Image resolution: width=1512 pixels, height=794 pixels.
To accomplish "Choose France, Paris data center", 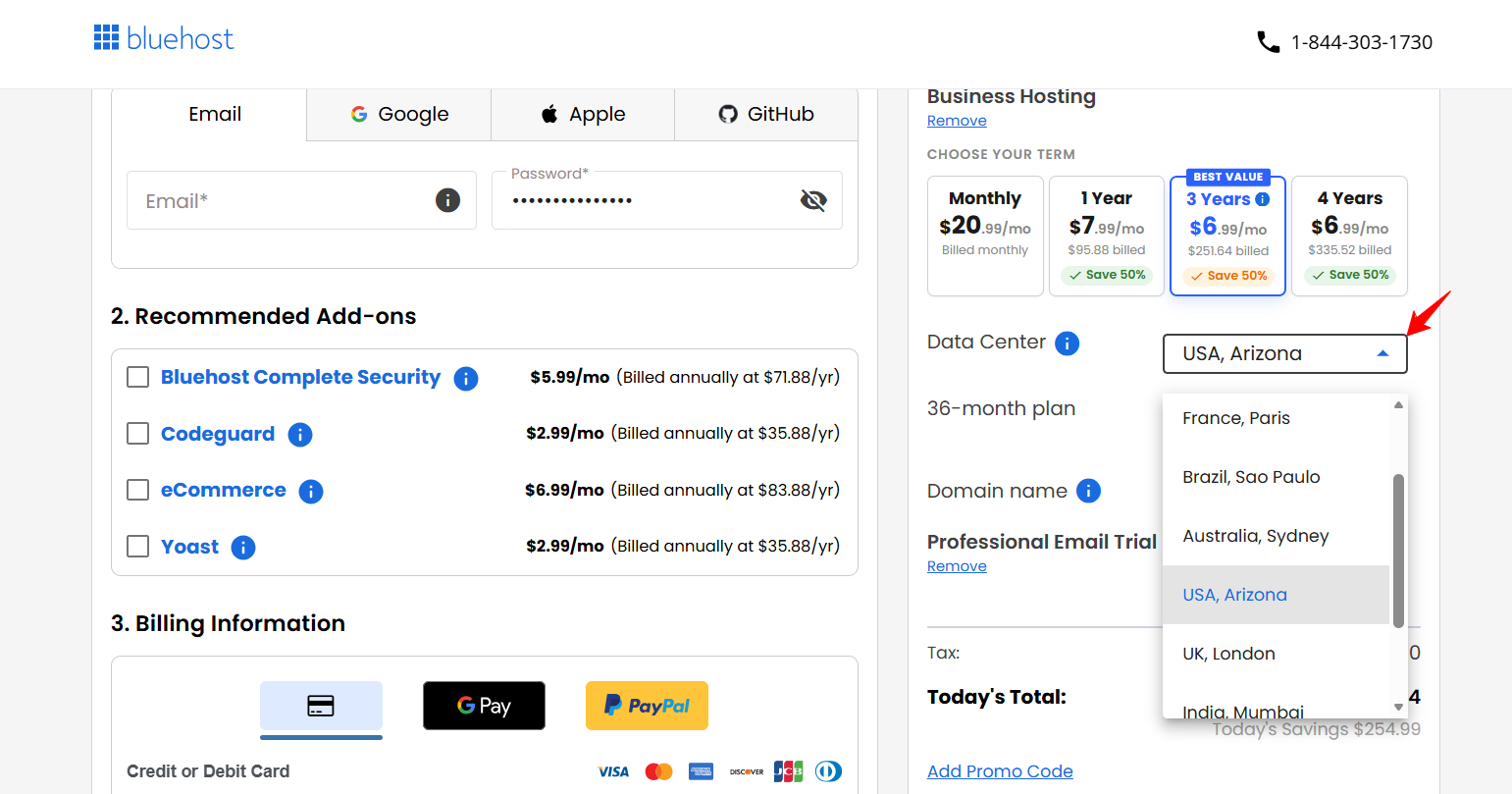I will click(x=1276, y=418).
